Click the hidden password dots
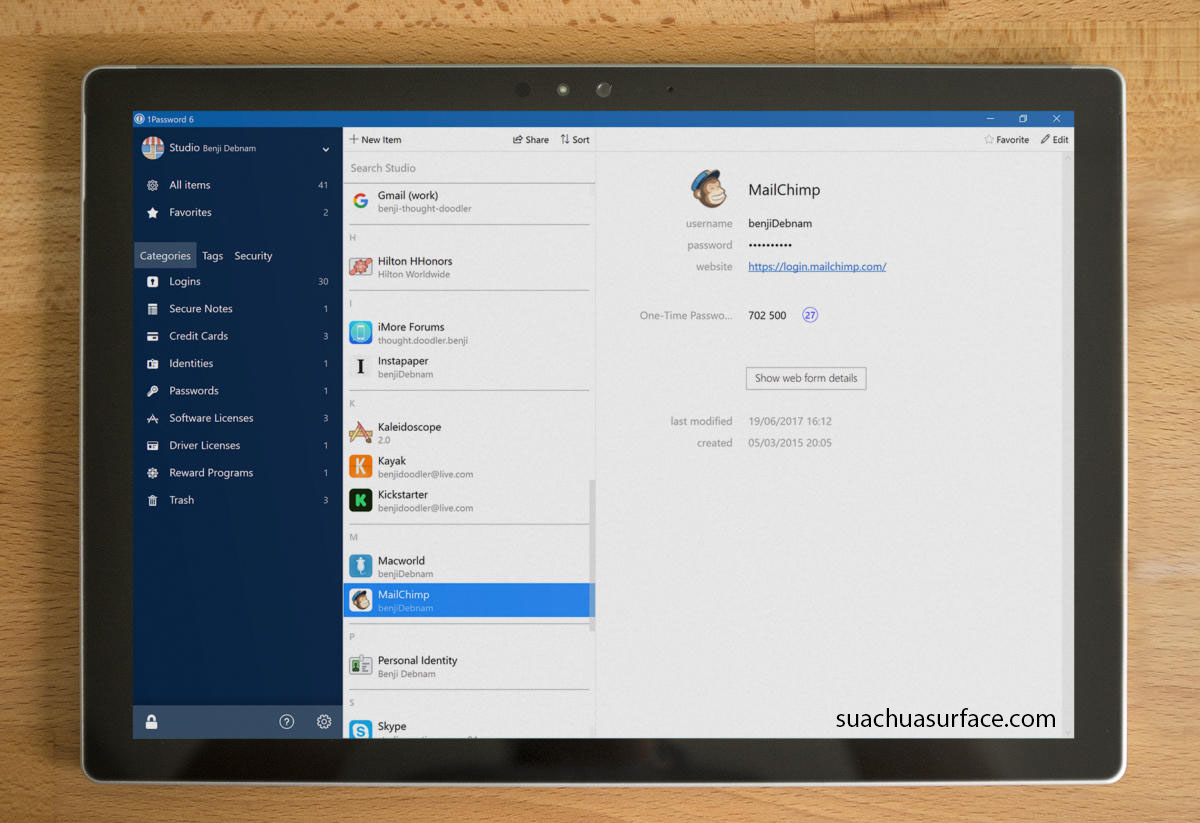Viewport: 1200px width, 823px height. click(770, 245)
